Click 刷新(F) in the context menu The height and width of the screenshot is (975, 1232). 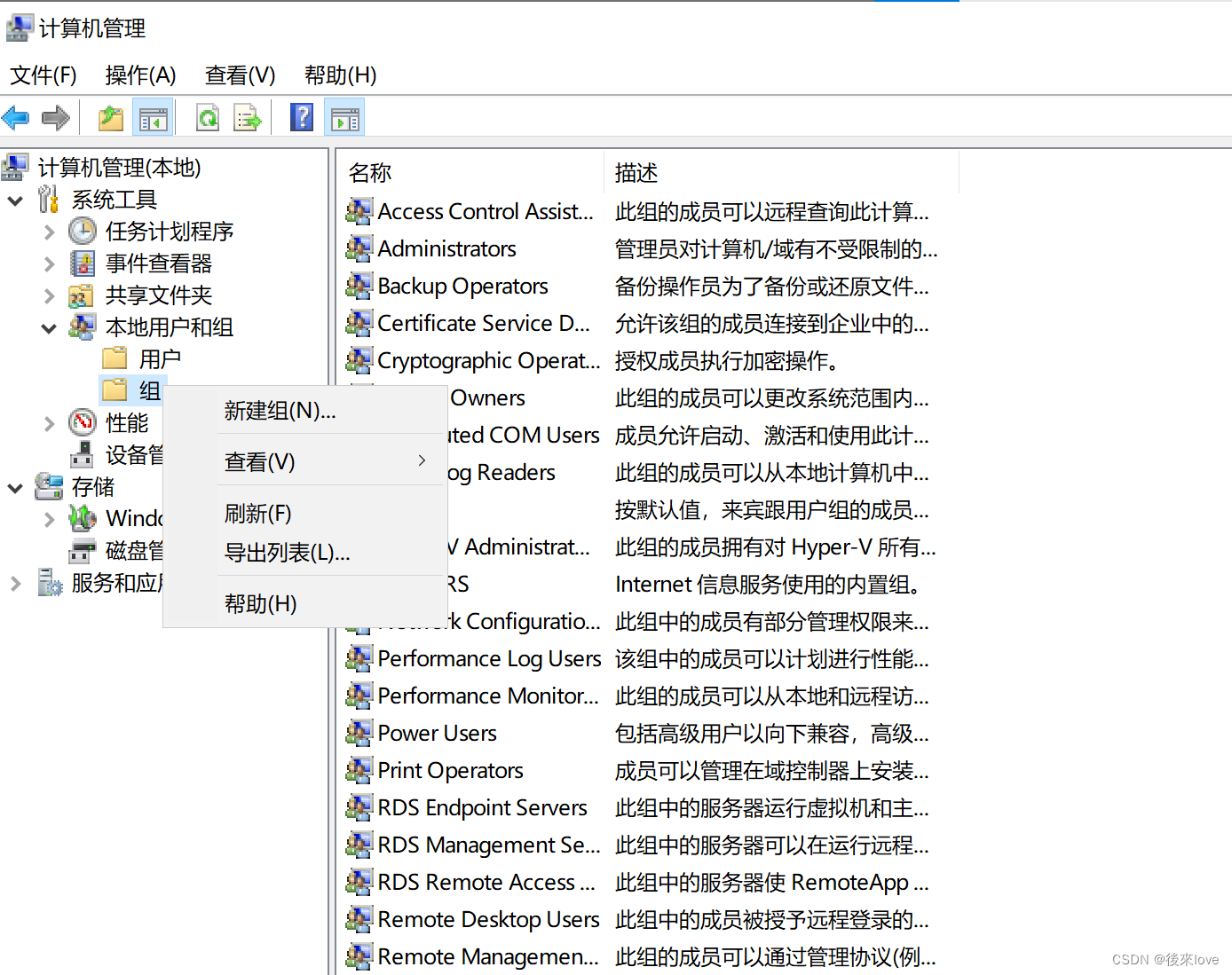click(x=258, y=514)
